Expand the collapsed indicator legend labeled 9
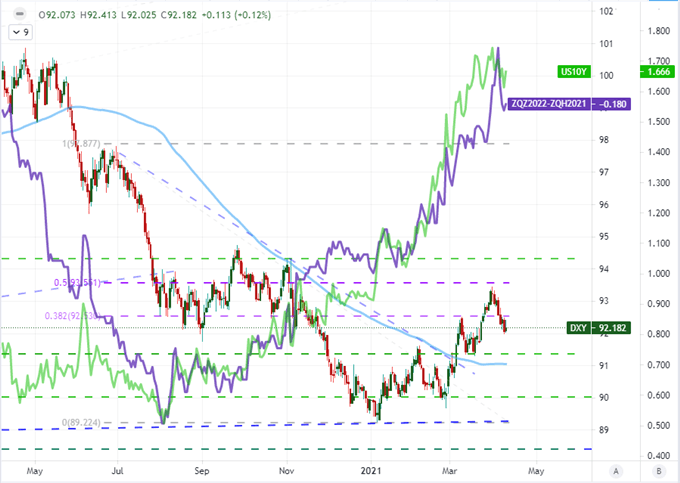The width and height of the screenshot is (680, 483). 21,33
